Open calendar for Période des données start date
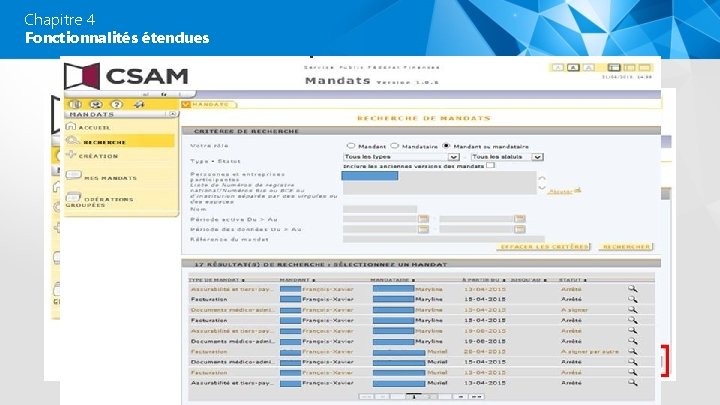 pyautogui.click(x=423, y=229)
